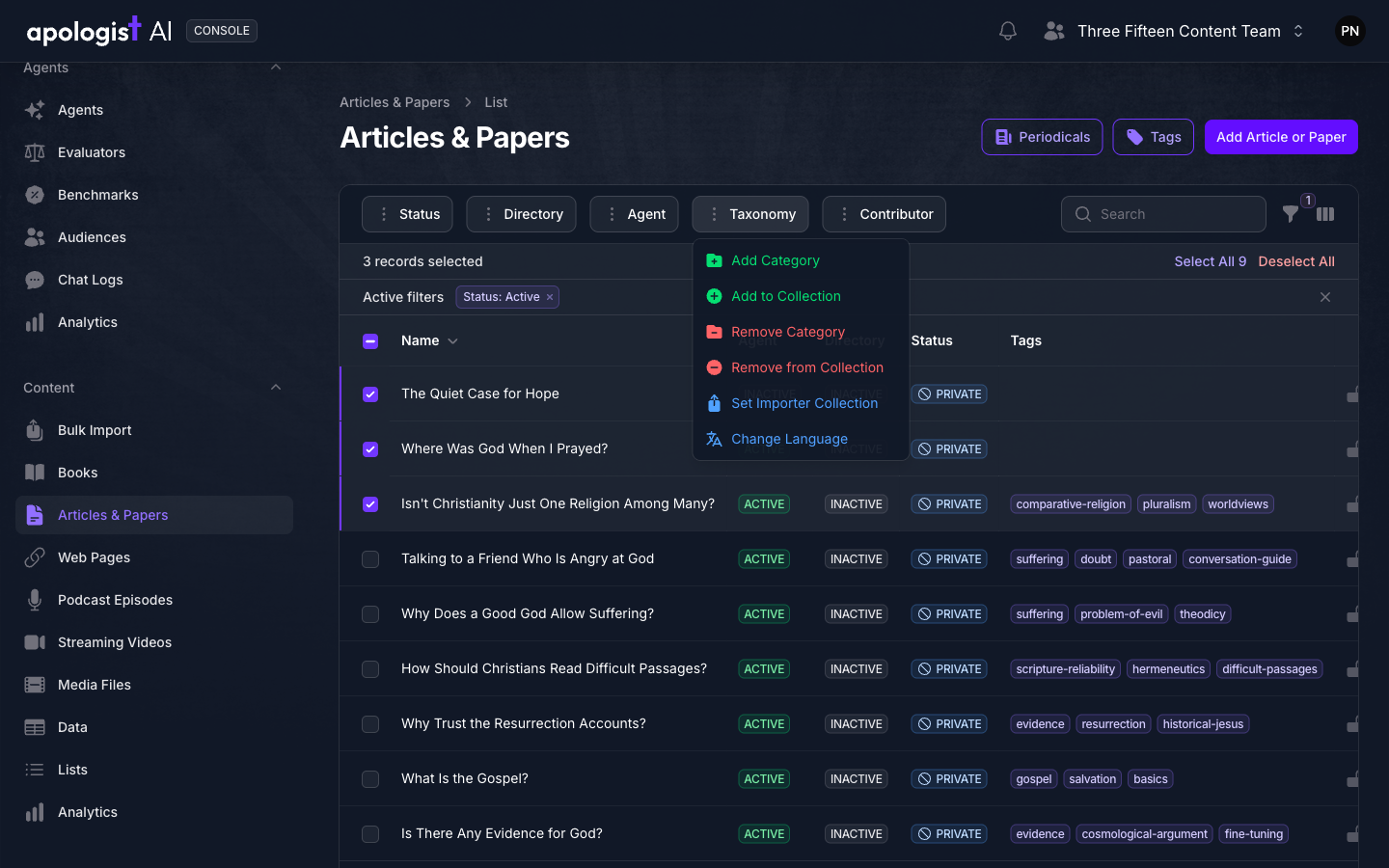This screenshot has width=1389, height=868.
Task: Choose Set Importer Collection
Action: (801, 403)
